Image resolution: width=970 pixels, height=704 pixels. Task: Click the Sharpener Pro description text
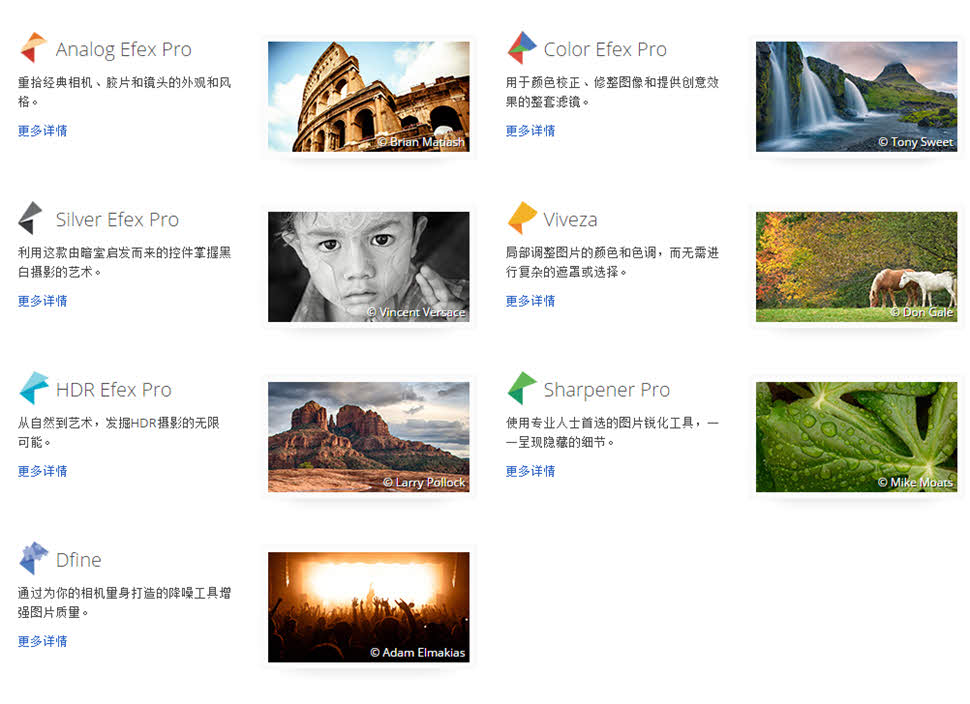(612, 432)
